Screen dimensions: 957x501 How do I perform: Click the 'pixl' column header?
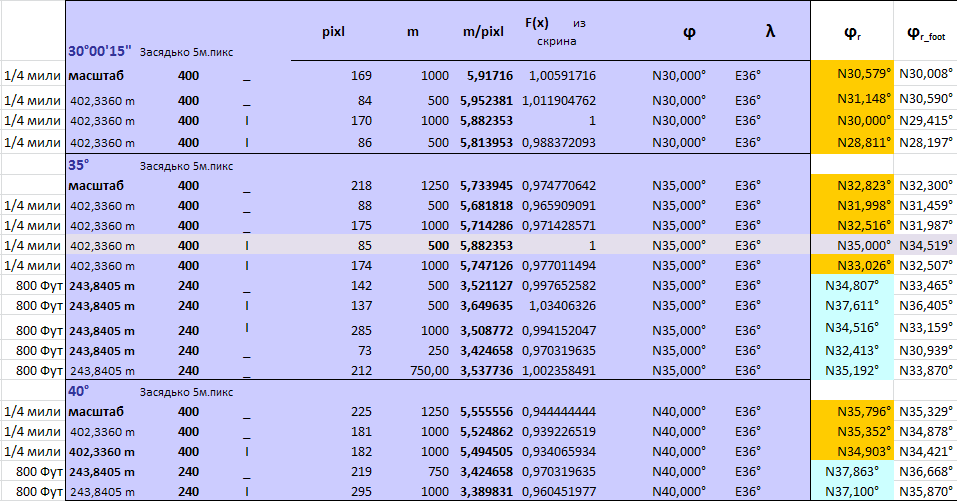coord(333,31)
